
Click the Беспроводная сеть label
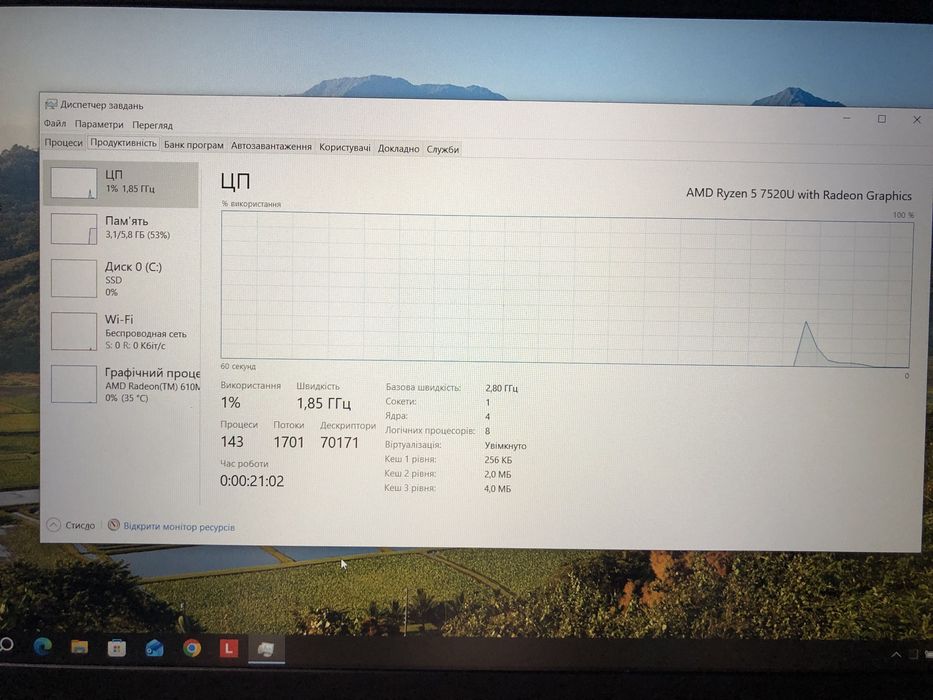coord(146,334)
